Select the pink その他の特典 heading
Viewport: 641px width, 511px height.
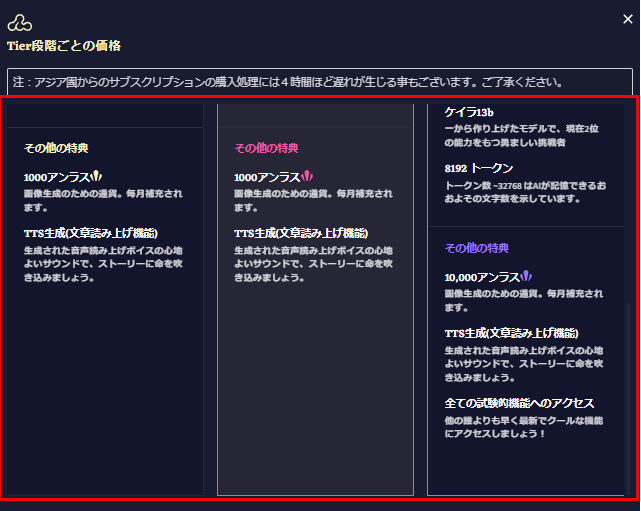coord(267,148)
